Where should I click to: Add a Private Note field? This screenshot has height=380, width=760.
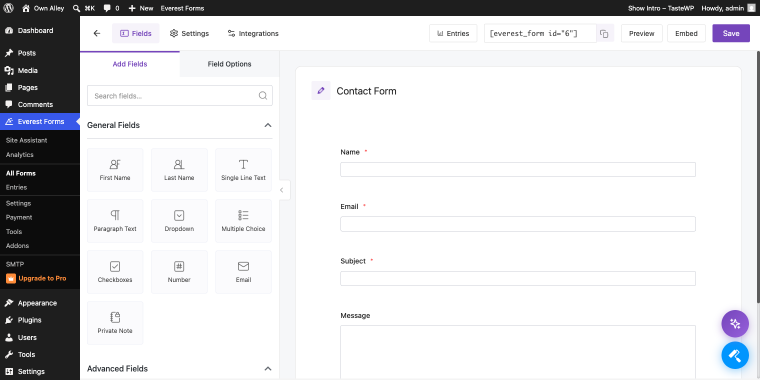click(x=115, y=323)
